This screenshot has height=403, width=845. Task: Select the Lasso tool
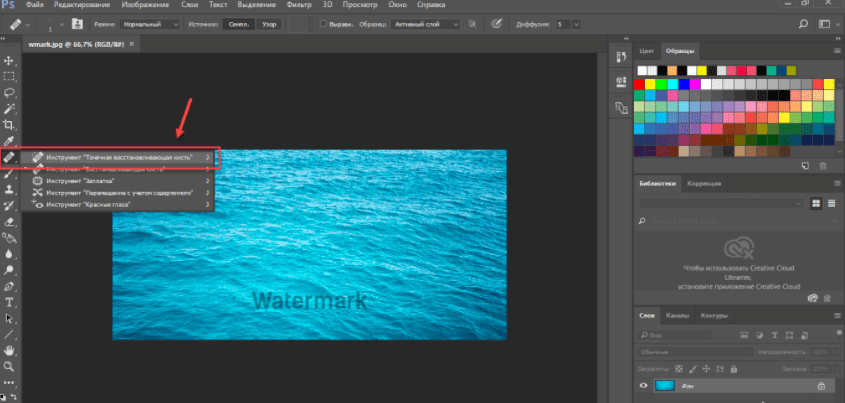[x=9, y=93]
